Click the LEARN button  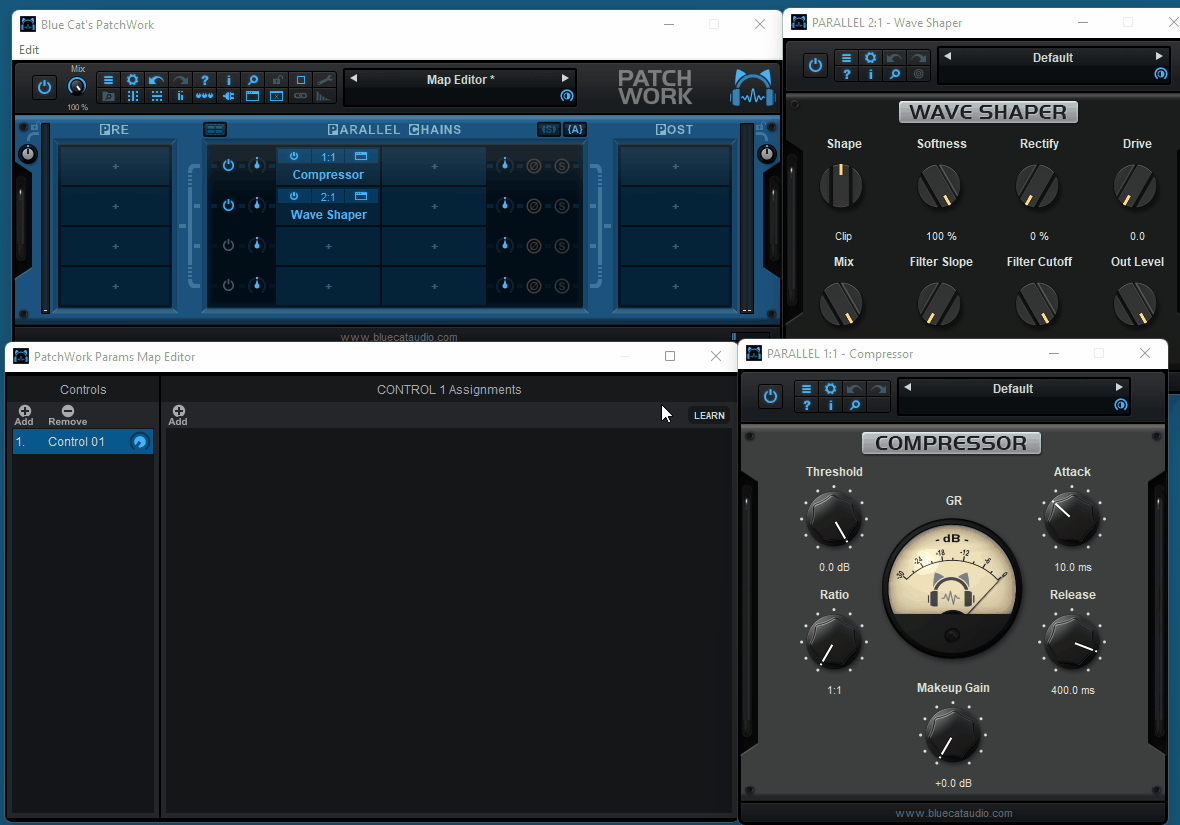(709, 416)
